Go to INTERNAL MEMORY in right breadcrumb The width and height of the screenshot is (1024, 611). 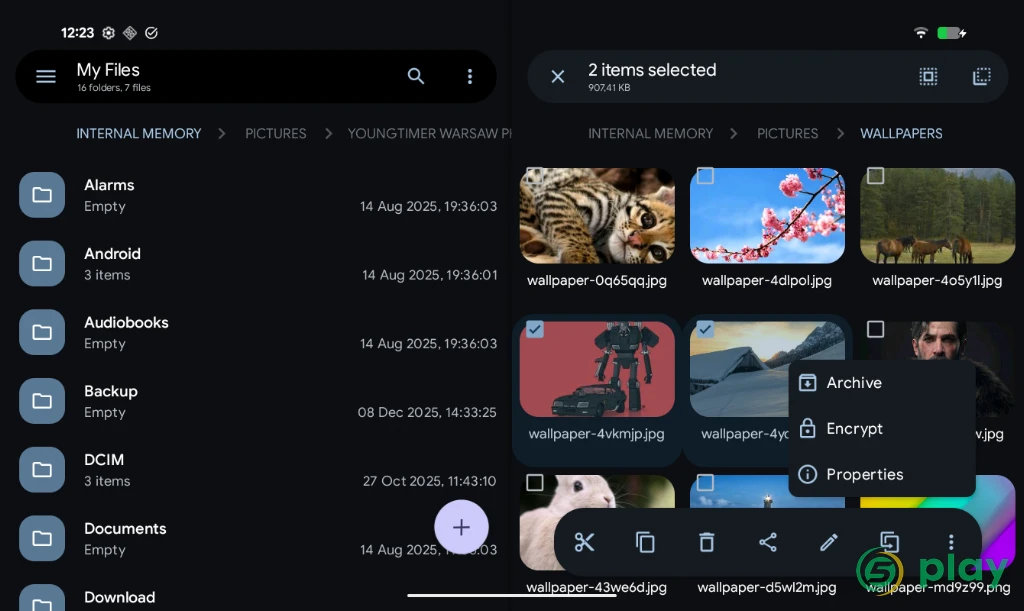point(650,134)
